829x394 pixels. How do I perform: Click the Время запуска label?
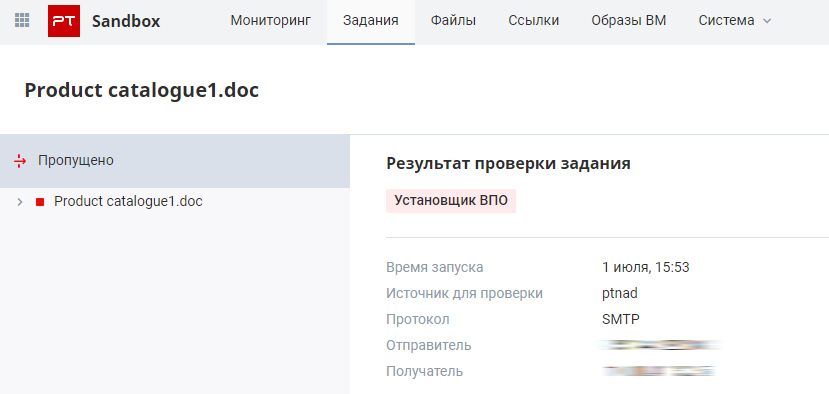(x=435, y=268)
